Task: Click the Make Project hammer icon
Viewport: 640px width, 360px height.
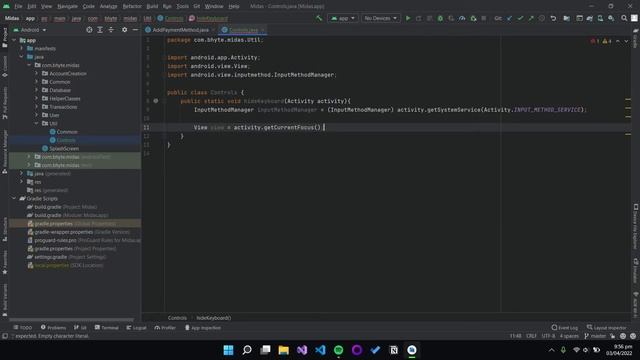Action: pyautogui.click(x=319, y=18)
